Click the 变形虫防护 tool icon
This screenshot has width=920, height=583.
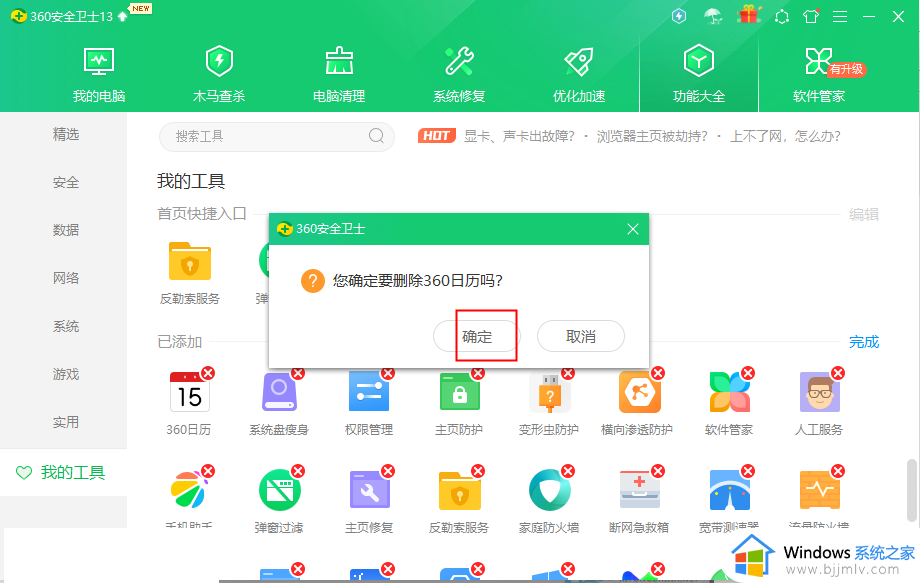549,392
